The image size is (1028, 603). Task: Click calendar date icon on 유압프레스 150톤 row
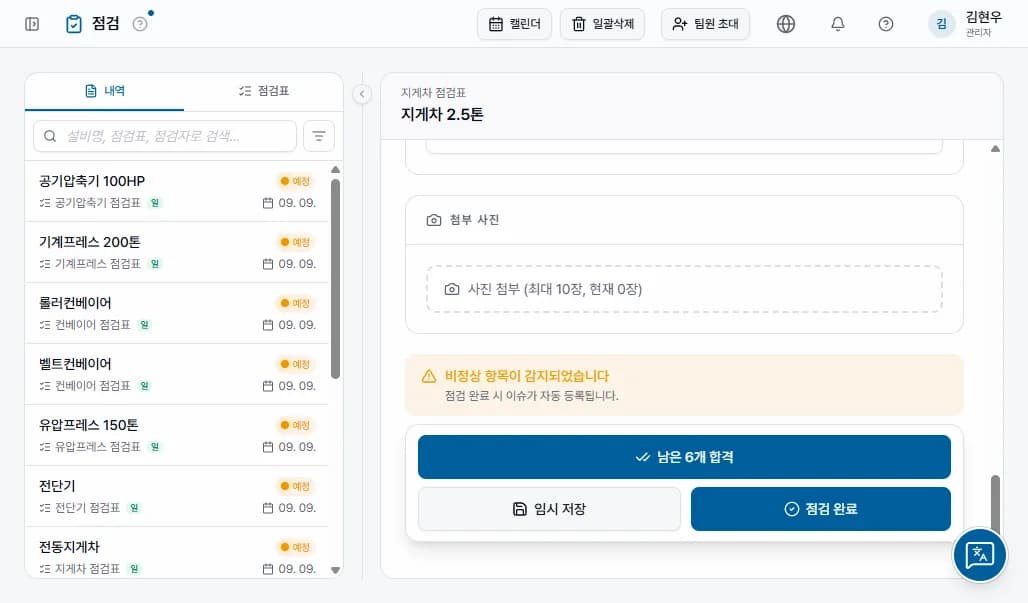tap(267, 447)
